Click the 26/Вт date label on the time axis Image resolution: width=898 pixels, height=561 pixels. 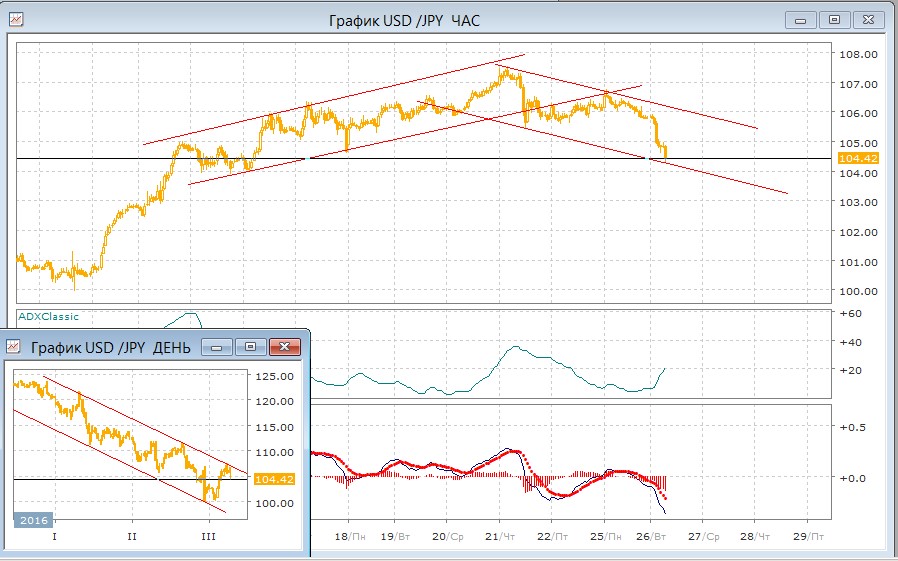[651, 536]
